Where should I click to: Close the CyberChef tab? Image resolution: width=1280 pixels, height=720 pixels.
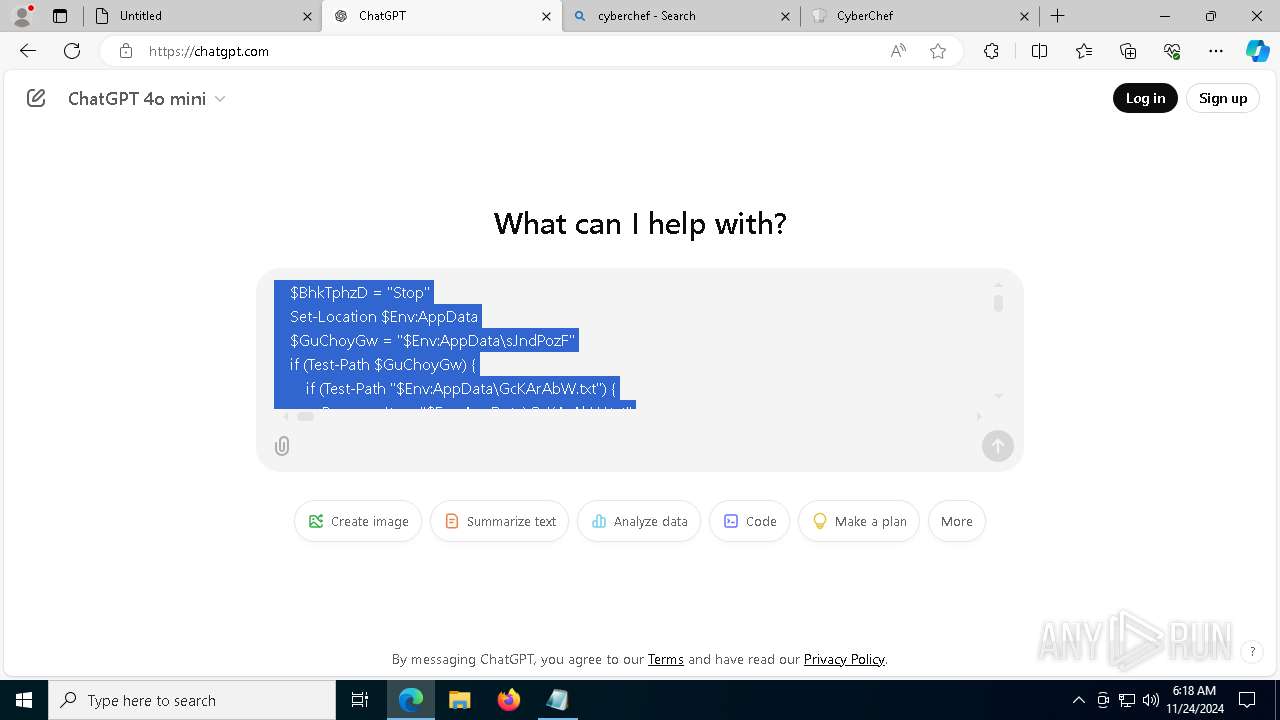pos(1024,16)
